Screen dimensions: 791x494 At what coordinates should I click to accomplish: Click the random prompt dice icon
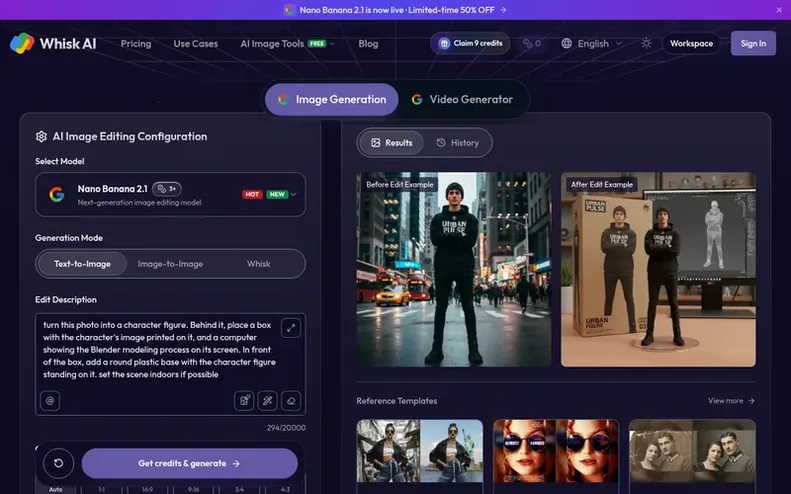[x=244, y=401]
